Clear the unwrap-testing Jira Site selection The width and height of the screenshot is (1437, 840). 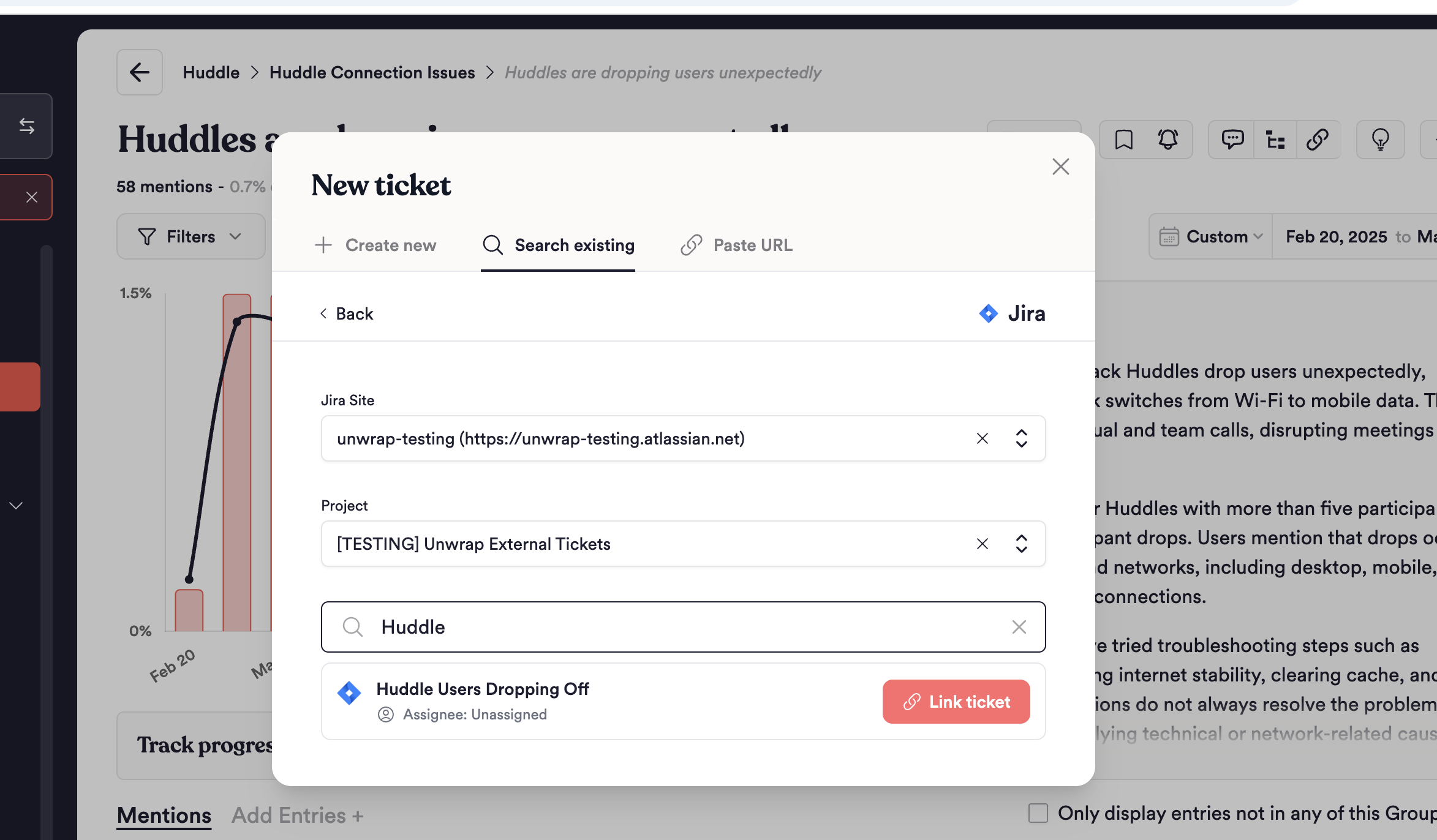[x=982, y=438]
